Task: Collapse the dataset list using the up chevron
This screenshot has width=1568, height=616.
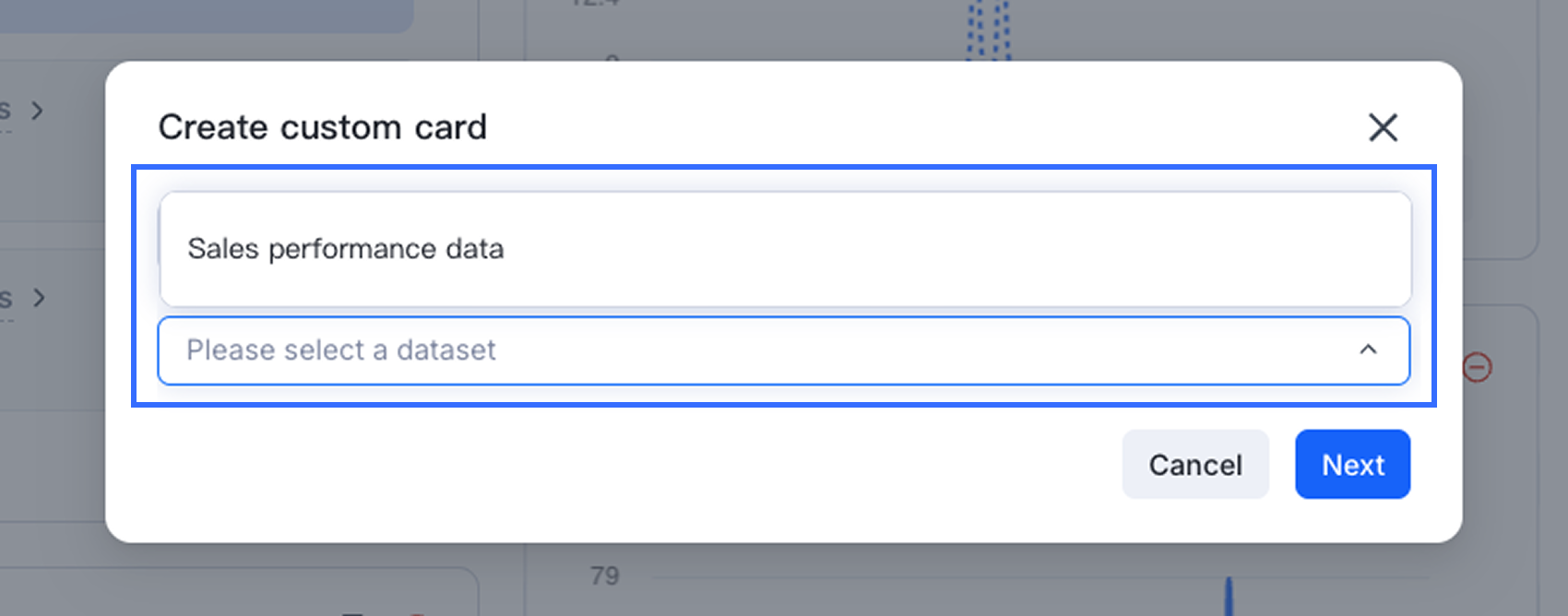Action: [1368, 349]
